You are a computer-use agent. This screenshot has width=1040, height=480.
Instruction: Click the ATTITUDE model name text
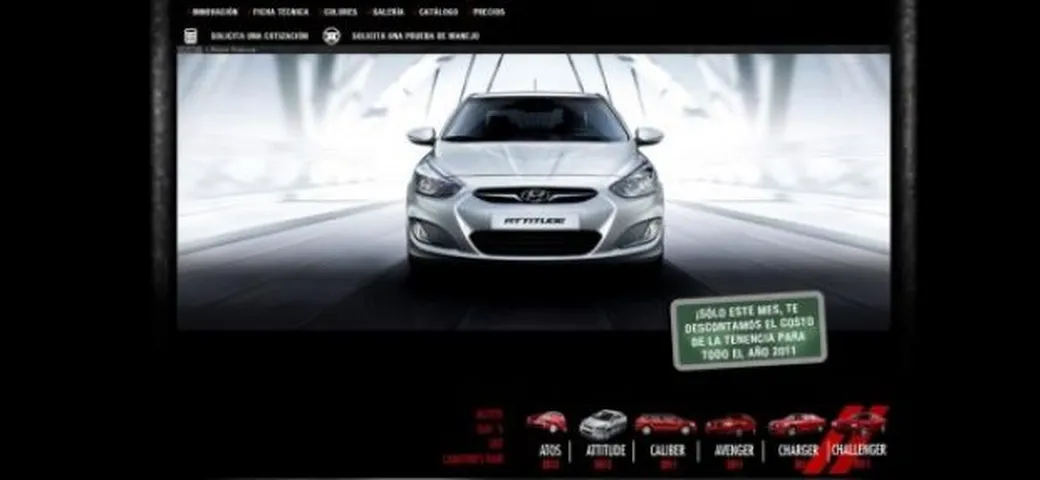(605, 450)
